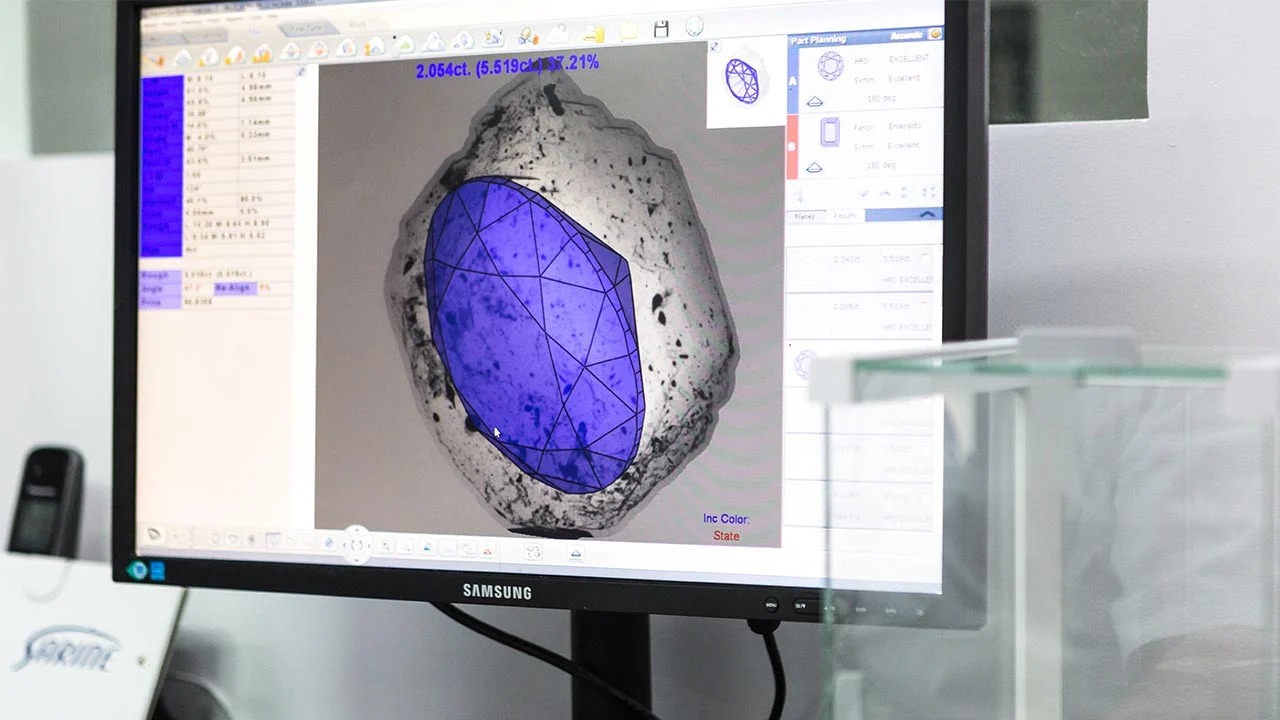The width and height of the screenshot is (1280, 720).
Task: Click the zoom-in magnifier in the bottom toolbar
Action: [385, 546]
